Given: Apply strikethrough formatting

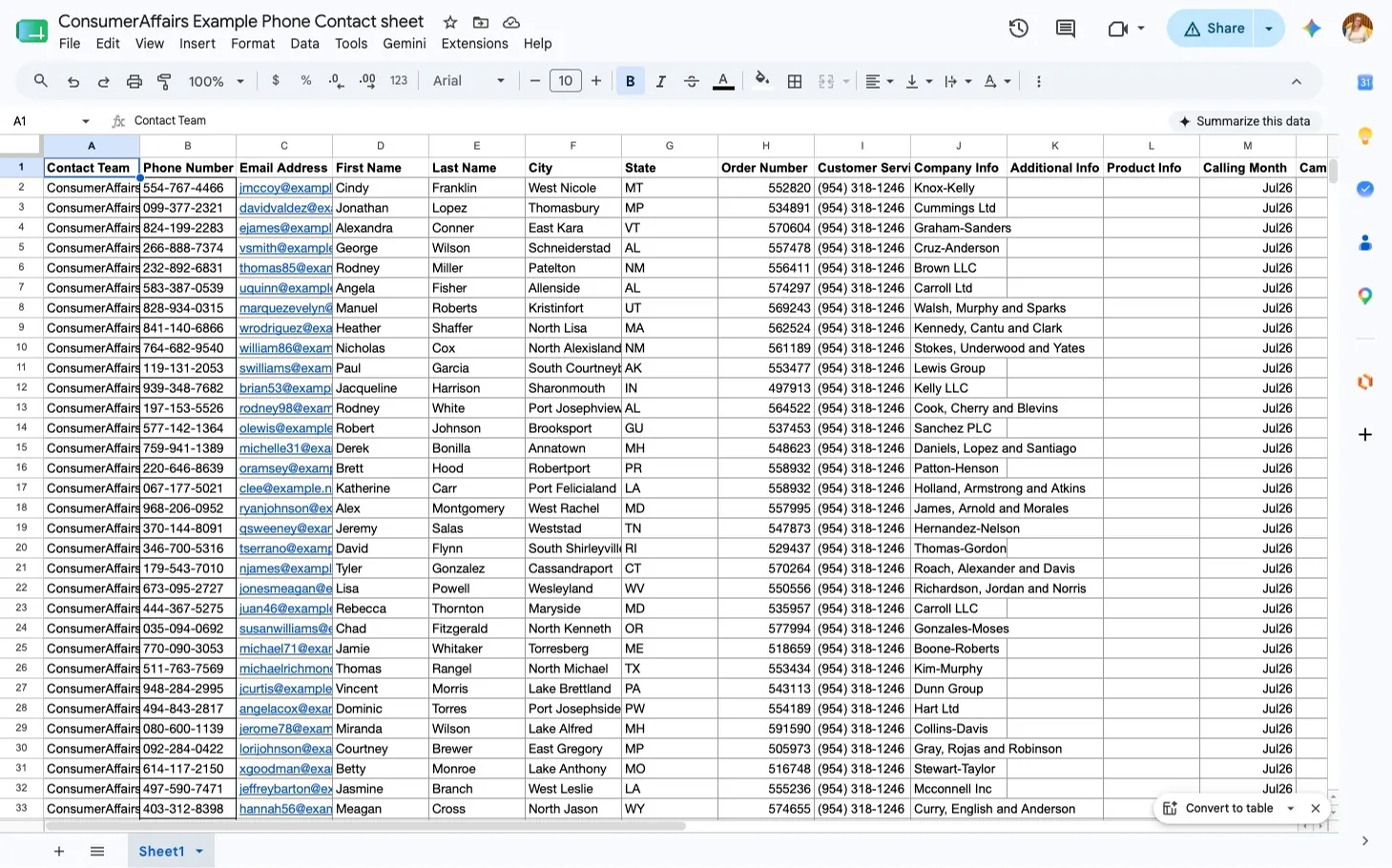Looking at the screenshot, I should click(x=692, y=81).
